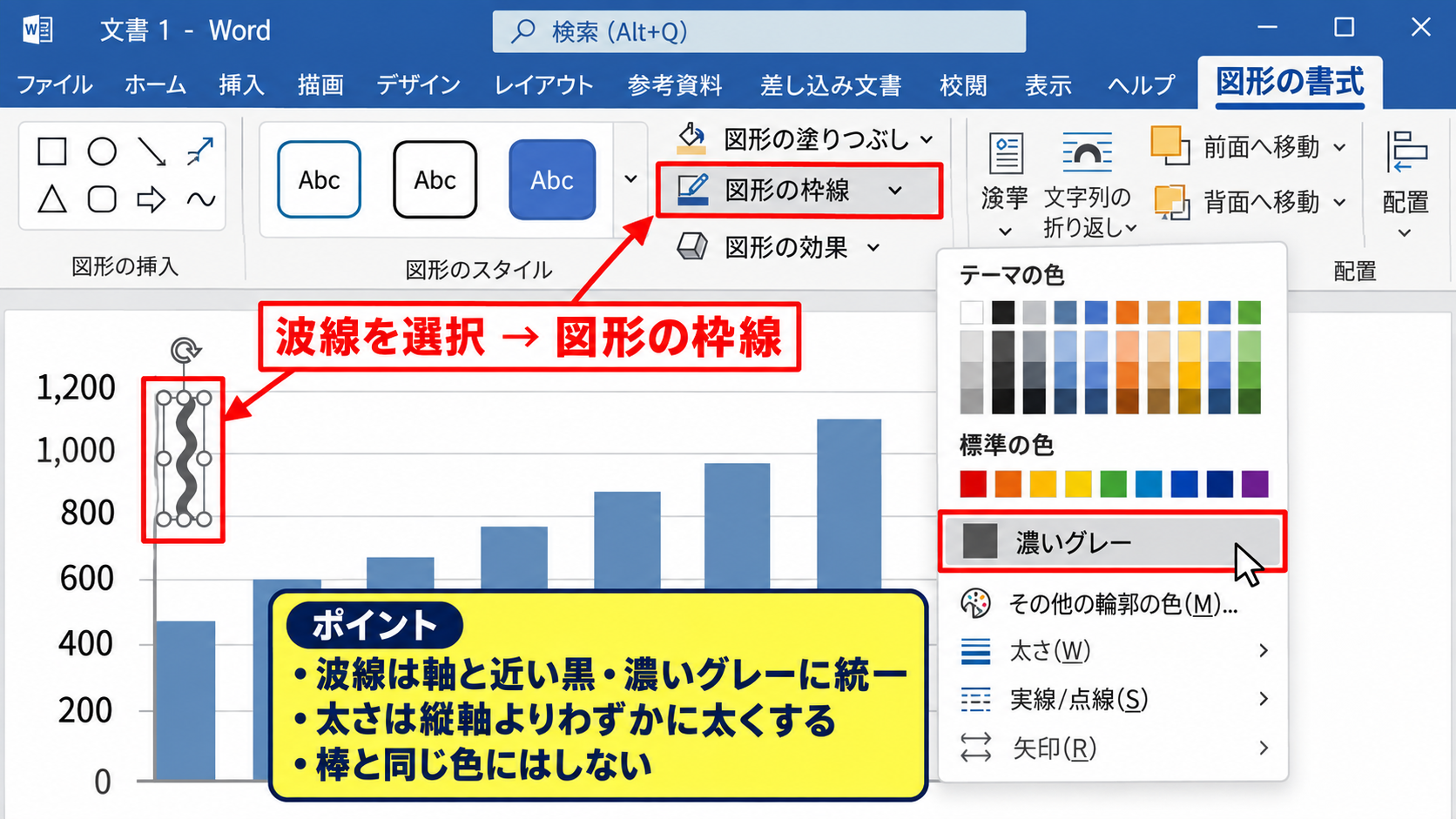Click the 図形の効果 cube icon

pyautogui.click(x=692, y=247)
